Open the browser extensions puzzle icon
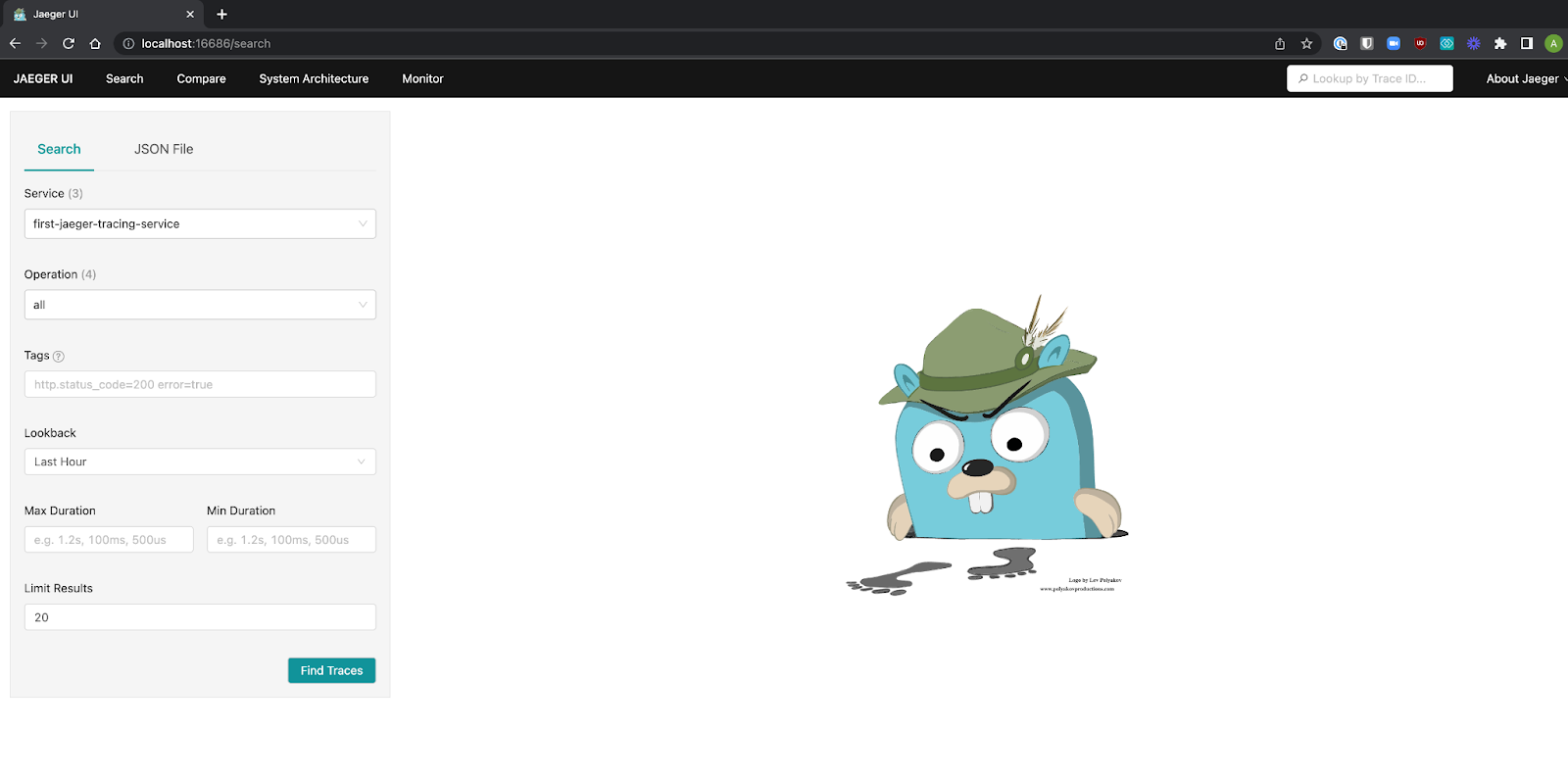 pos(1500,43)
